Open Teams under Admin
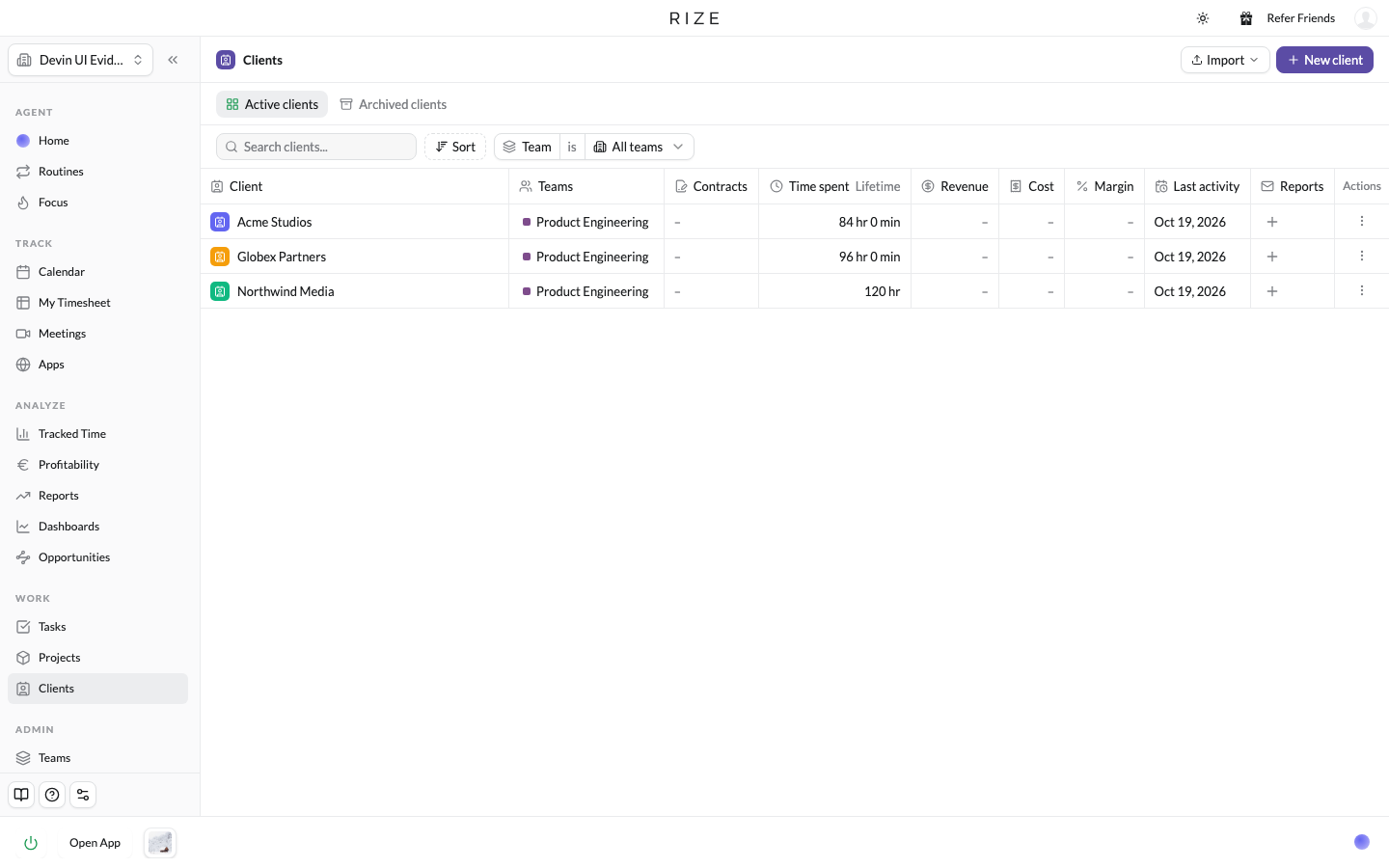The width and height of the screenshot is (1389, 868). (97, 758)
